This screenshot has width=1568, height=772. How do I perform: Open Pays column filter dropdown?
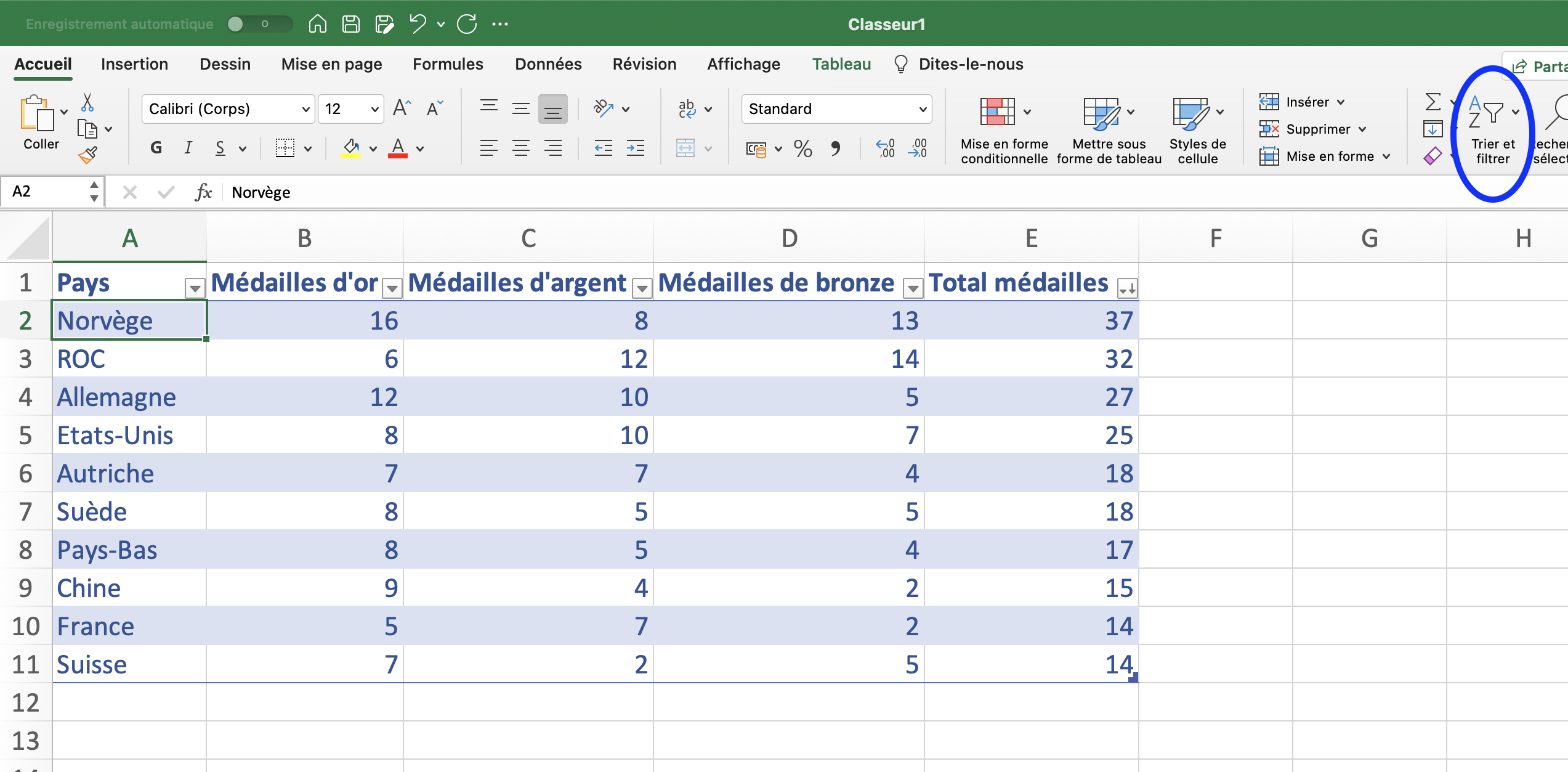(x=195, y=288)
